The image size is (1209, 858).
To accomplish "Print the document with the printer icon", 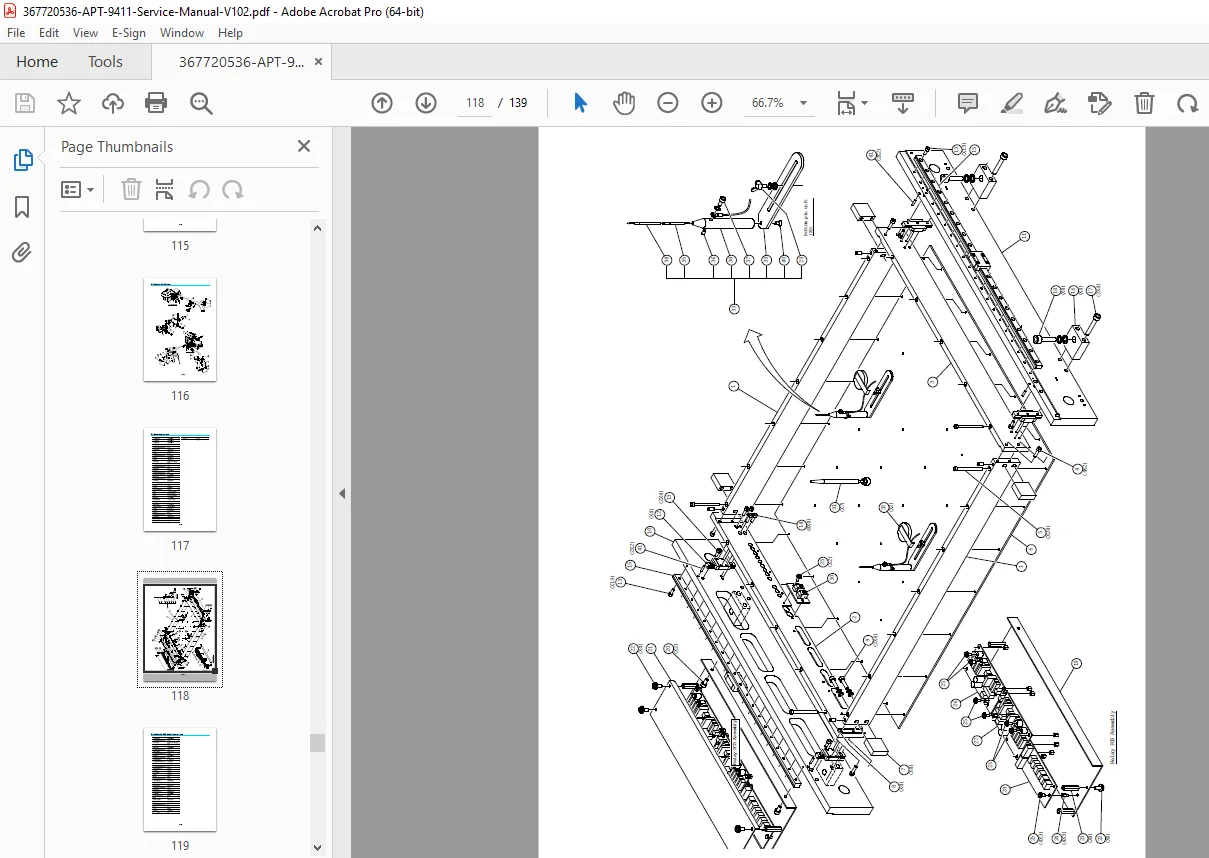I will [x=156, y=103].
